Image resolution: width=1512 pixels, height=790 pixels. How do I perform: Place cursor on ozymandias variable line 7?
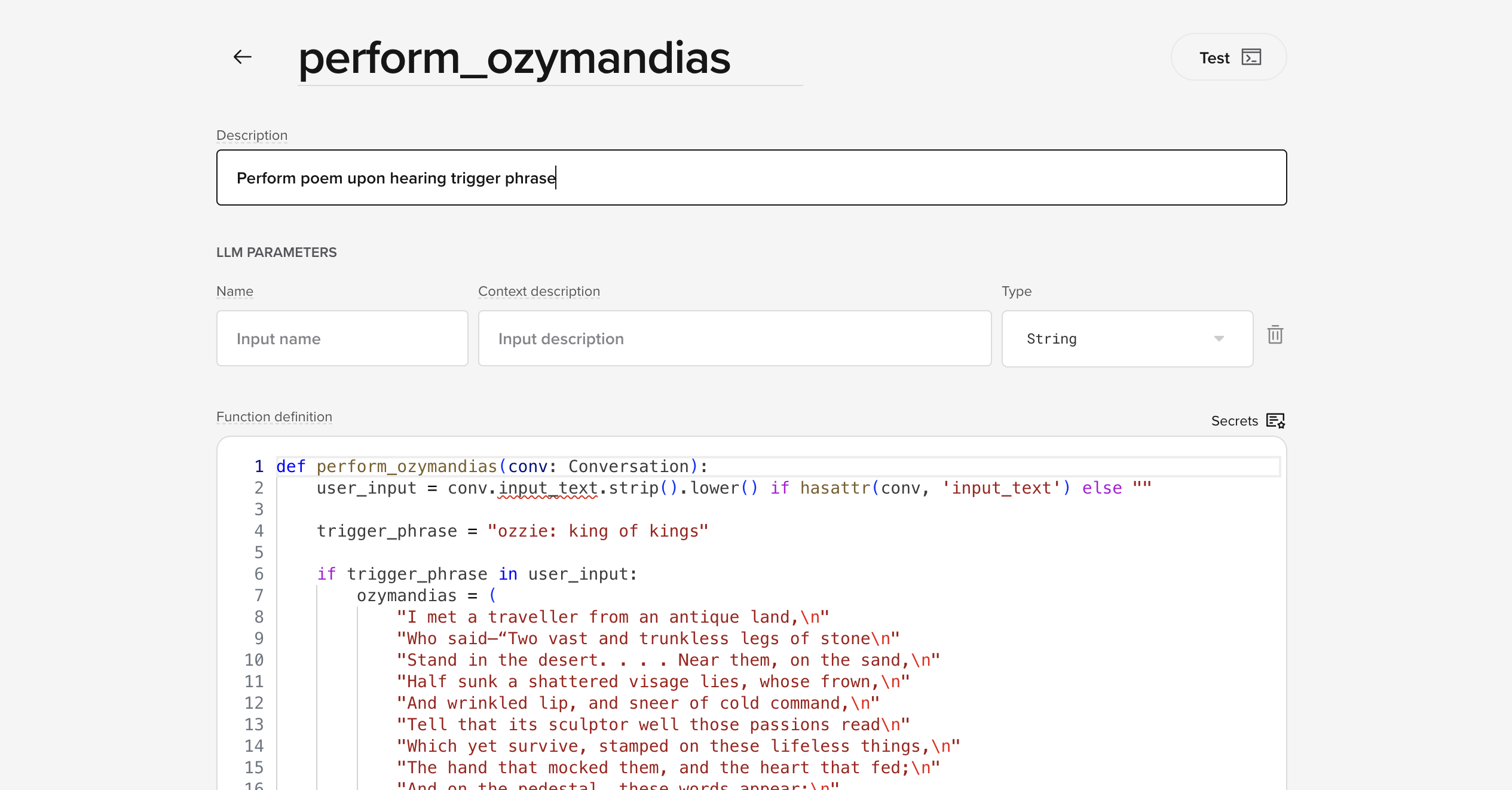tap(406, 596)
